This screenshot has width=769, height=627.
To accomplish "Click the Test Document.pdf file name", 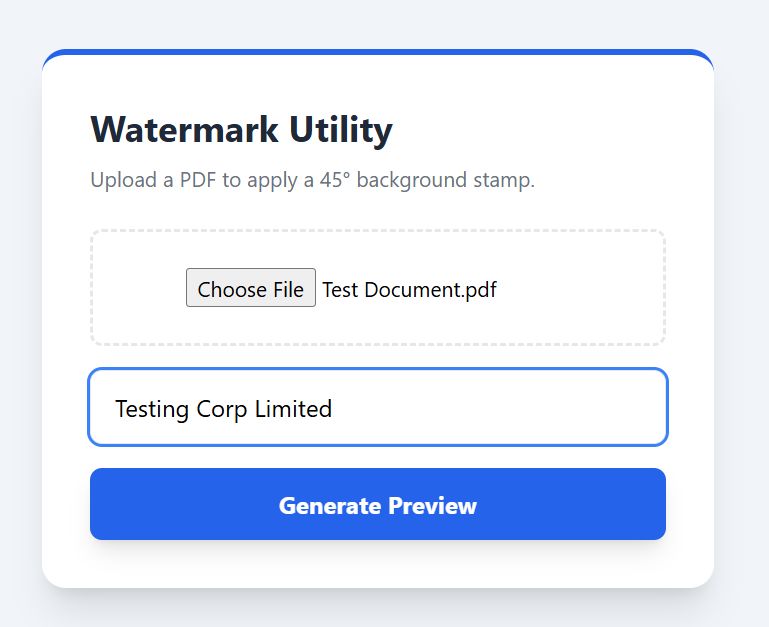I will (409, 290).
